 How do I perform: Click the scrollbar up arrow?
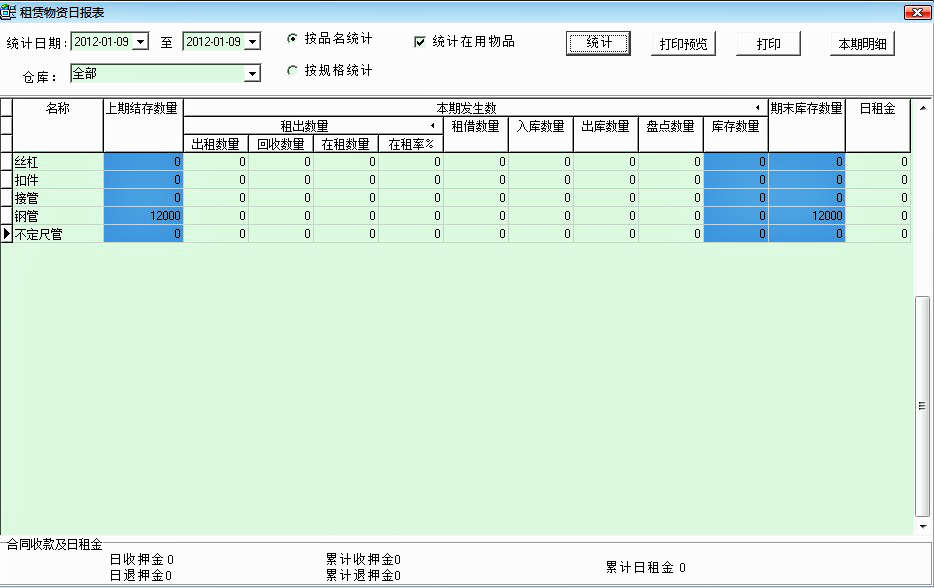pyautogui.click(x=923, y=108)
